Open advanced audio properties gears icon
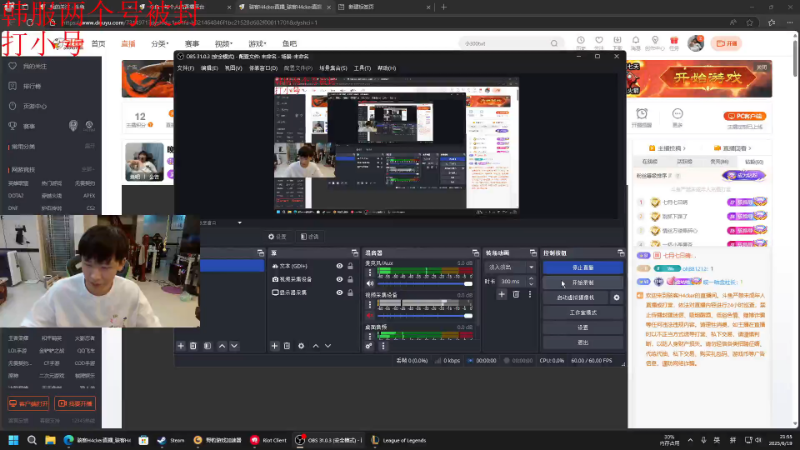800x450 pixels. 369,346
